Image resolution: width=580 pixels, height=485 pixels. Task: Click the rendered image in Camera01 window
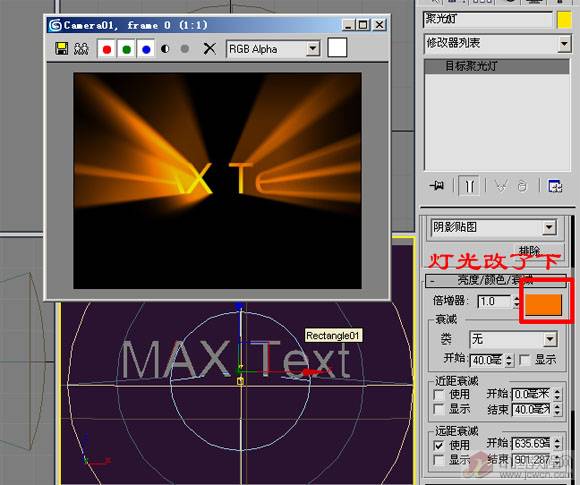[217, 181]
